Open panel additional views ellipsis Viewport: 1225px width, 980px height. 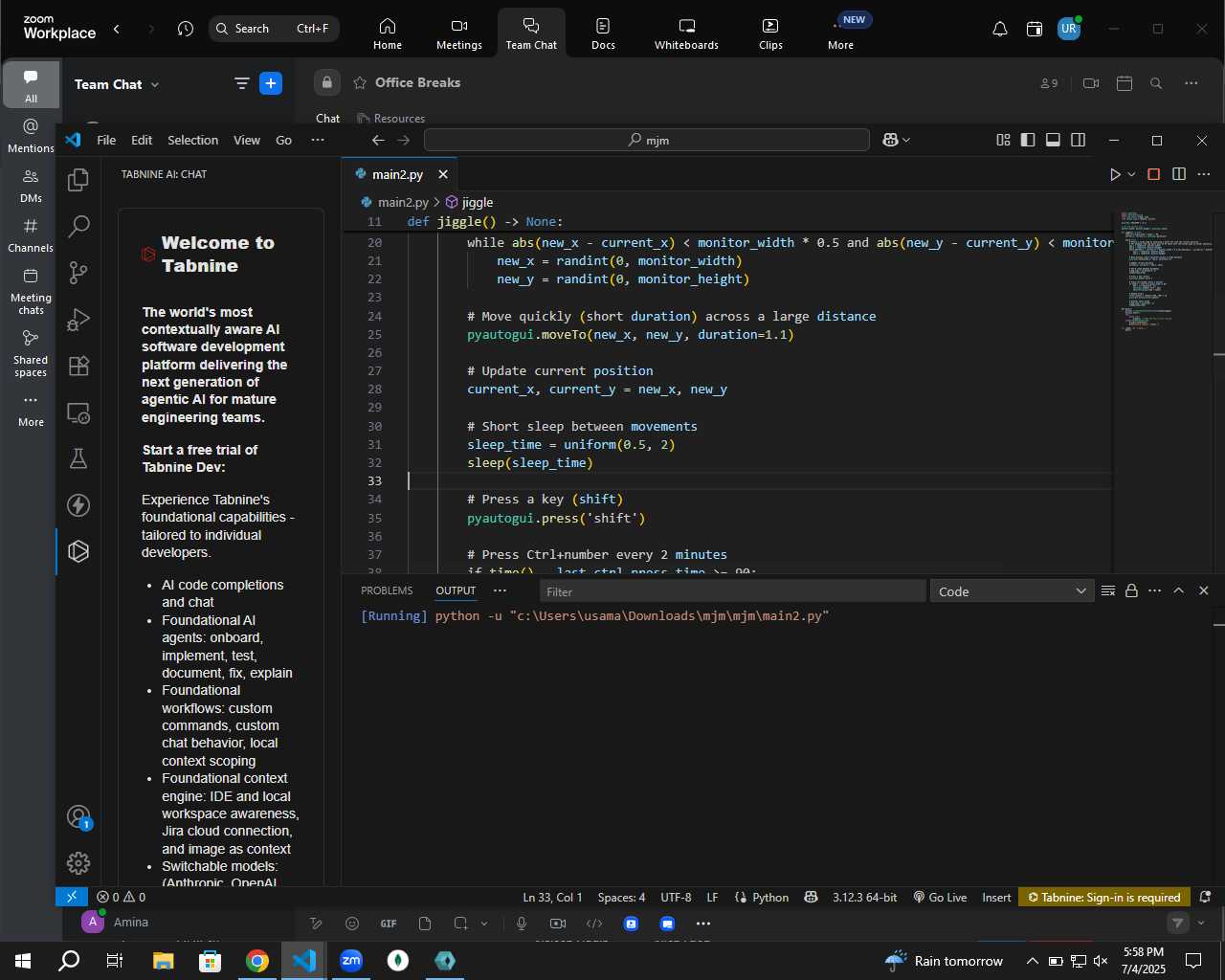(x=500, y=590)
